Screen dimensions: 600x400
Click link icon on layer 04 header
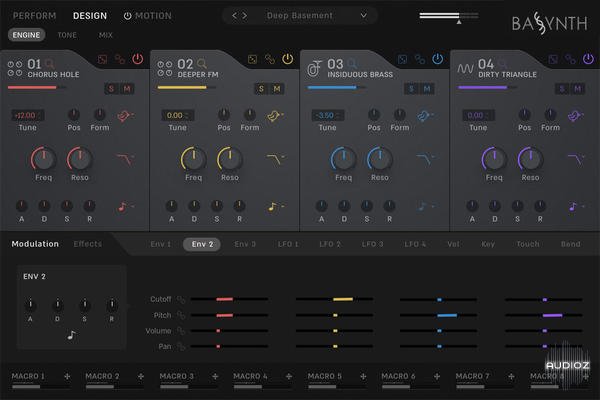[571, 59]
